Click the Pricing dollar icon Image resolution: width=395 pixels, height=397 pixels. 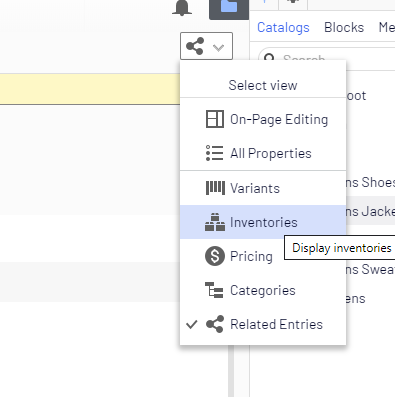pyautogui.click(x=215, y=256)
